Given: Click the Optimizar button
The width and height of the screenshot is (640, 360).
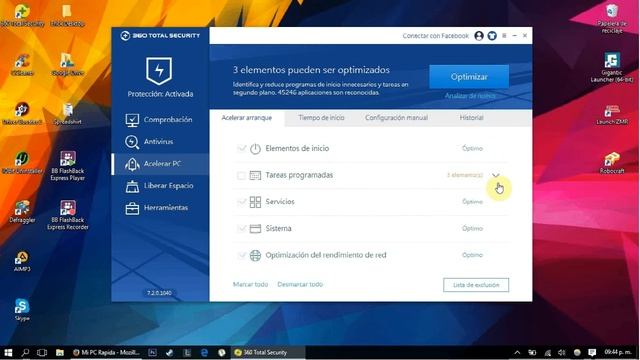Looking at the screenshot, I should tap(469, 77).
